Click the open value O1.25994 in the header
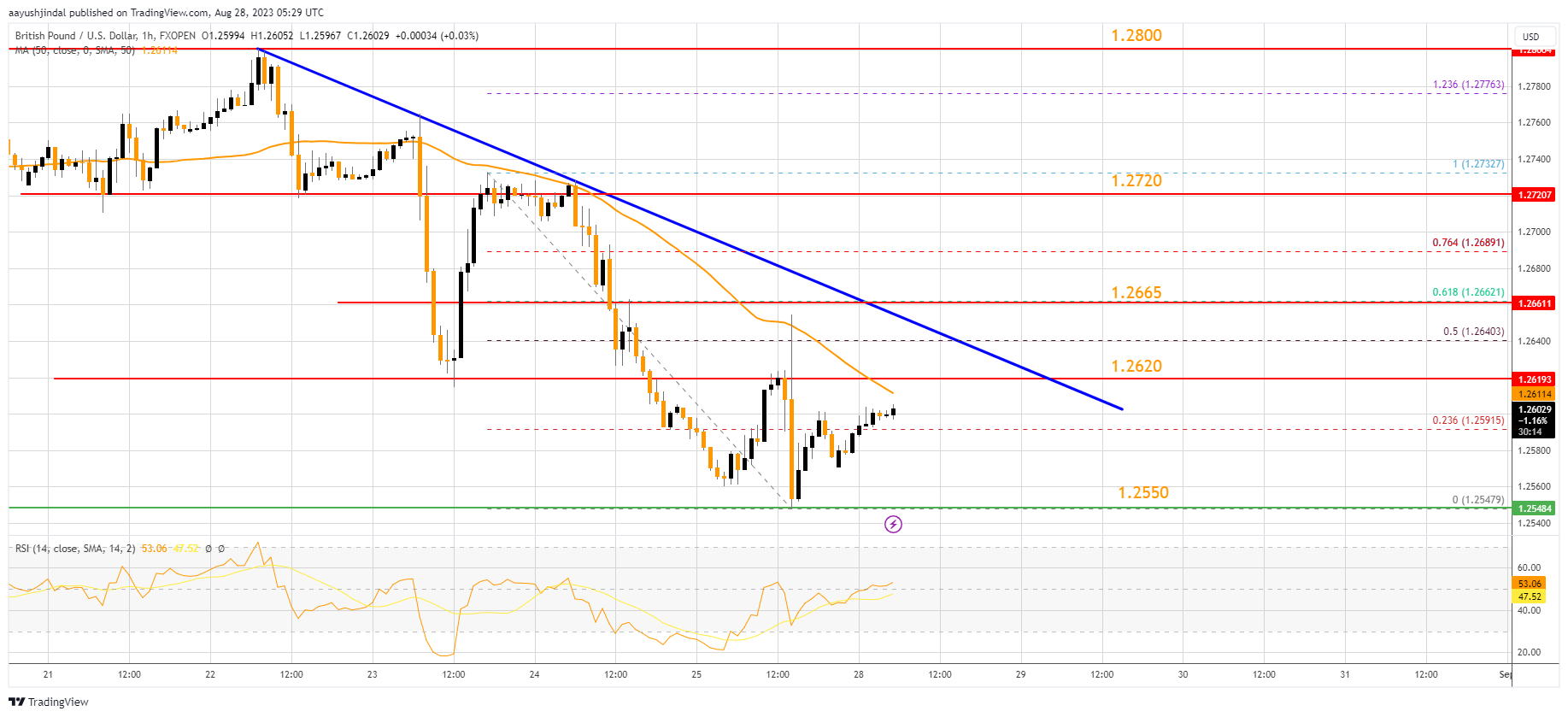This screenshot has height=717, width=1568. click(223, 36)
